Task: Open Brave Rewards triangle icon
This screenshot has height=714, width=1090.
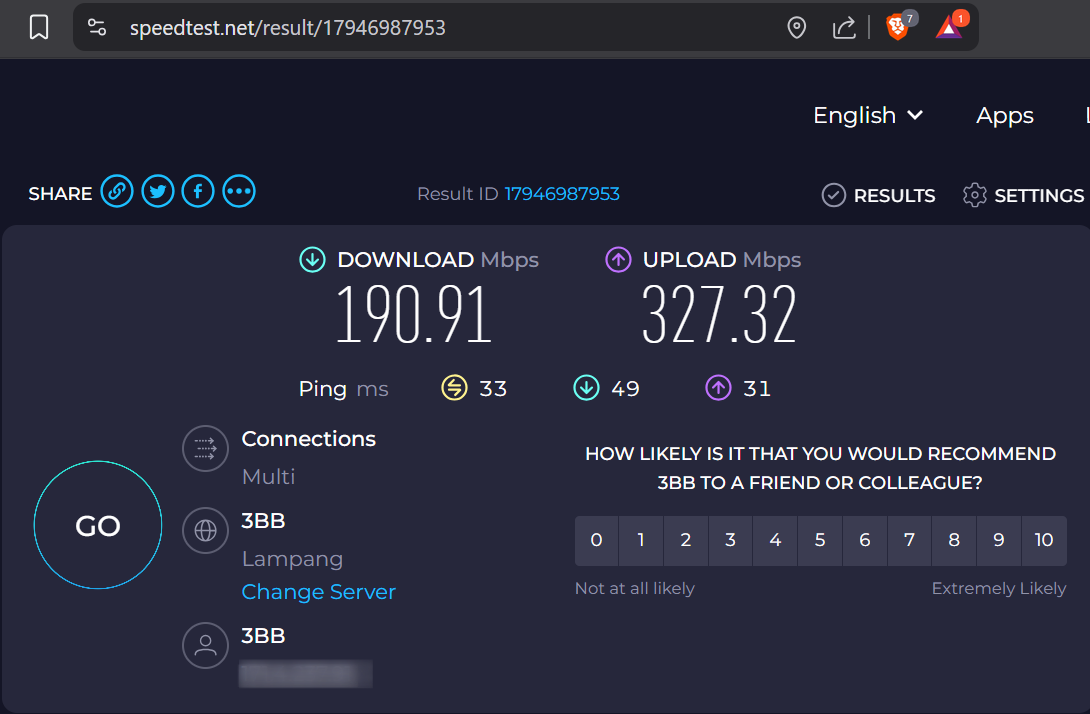Action: 948,28
